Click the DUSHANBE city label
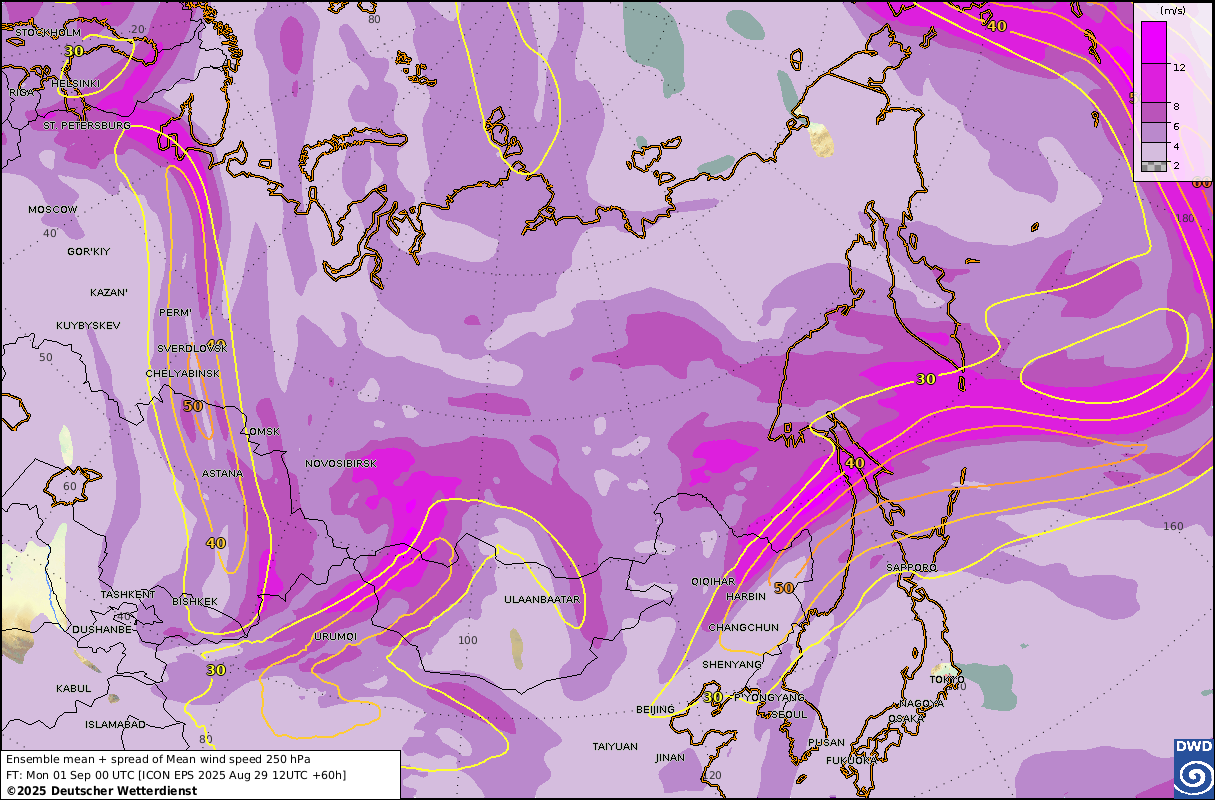 (x=101, y=630)
